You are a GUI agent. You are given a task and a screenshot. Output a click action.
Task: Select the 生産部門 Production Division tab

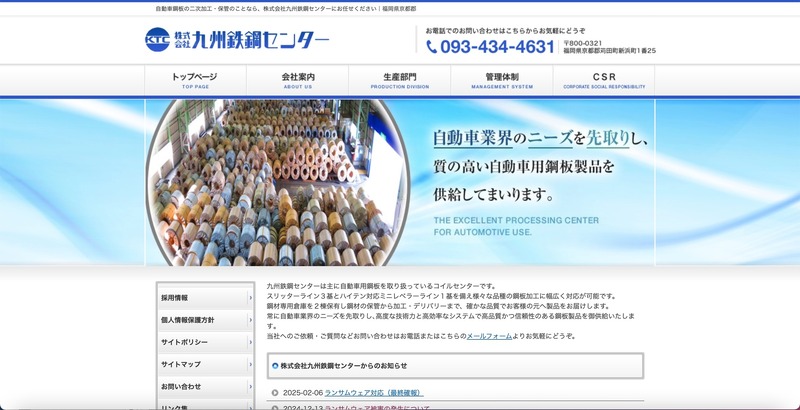tap(400, 80)
